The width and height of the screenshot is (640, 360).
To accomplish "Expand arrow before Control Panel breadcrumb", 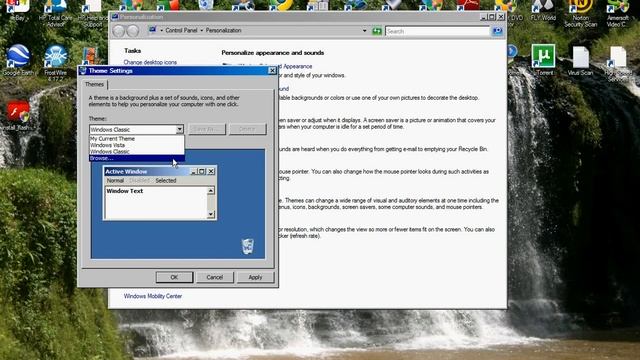I will click(x=162, y=31).
